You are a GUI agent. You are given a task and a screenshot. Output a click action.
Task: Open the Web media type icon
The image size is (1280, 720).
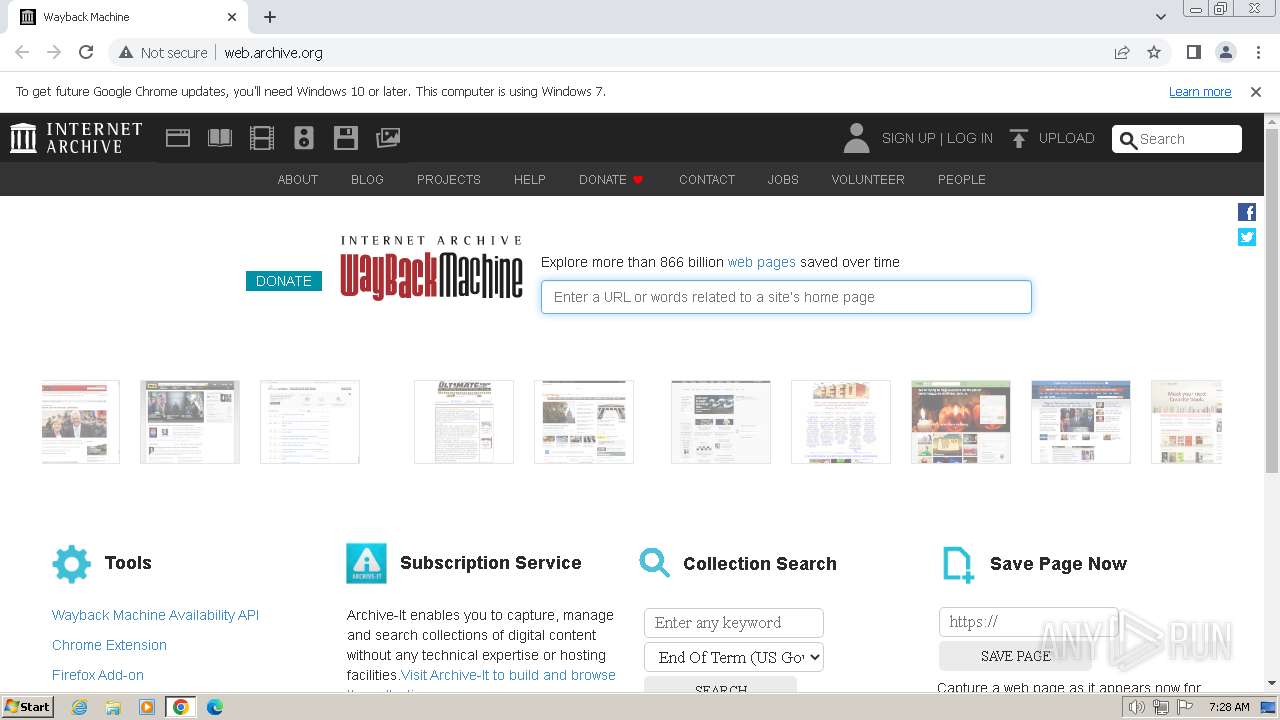click(178, 138)
